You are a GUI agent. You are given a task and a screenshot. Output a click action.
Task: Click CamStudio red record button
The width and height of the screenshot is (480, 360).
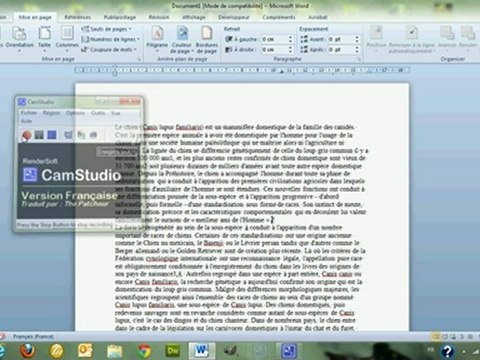pyautogui.click(x=27, y=135)
